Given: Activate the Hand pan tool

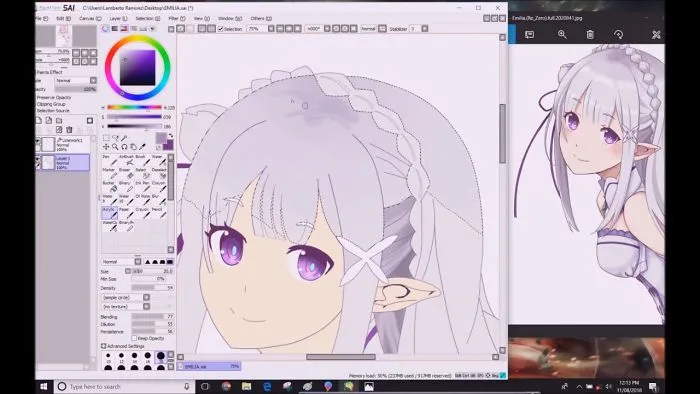Looking at the screenshot, I should click(133, 147).
